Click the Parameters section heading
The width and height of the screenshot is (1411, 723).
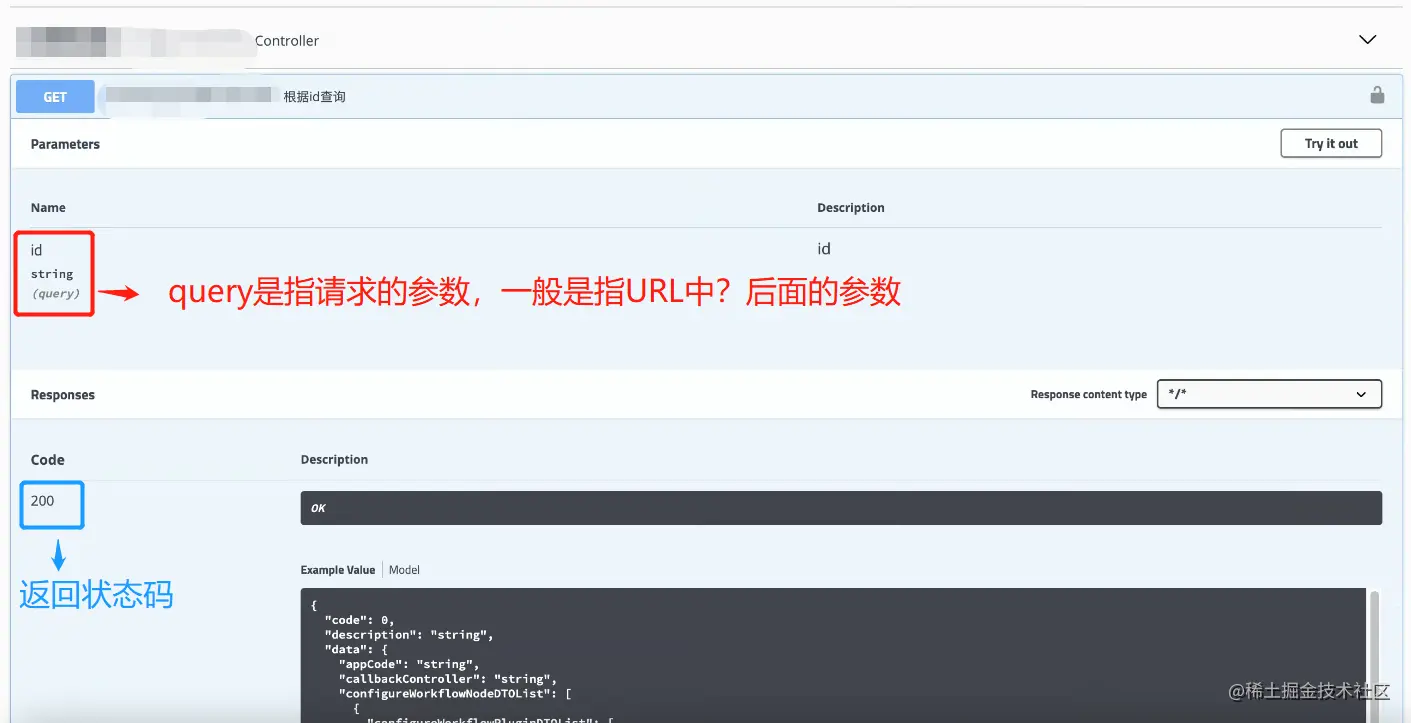pos(65,144)
